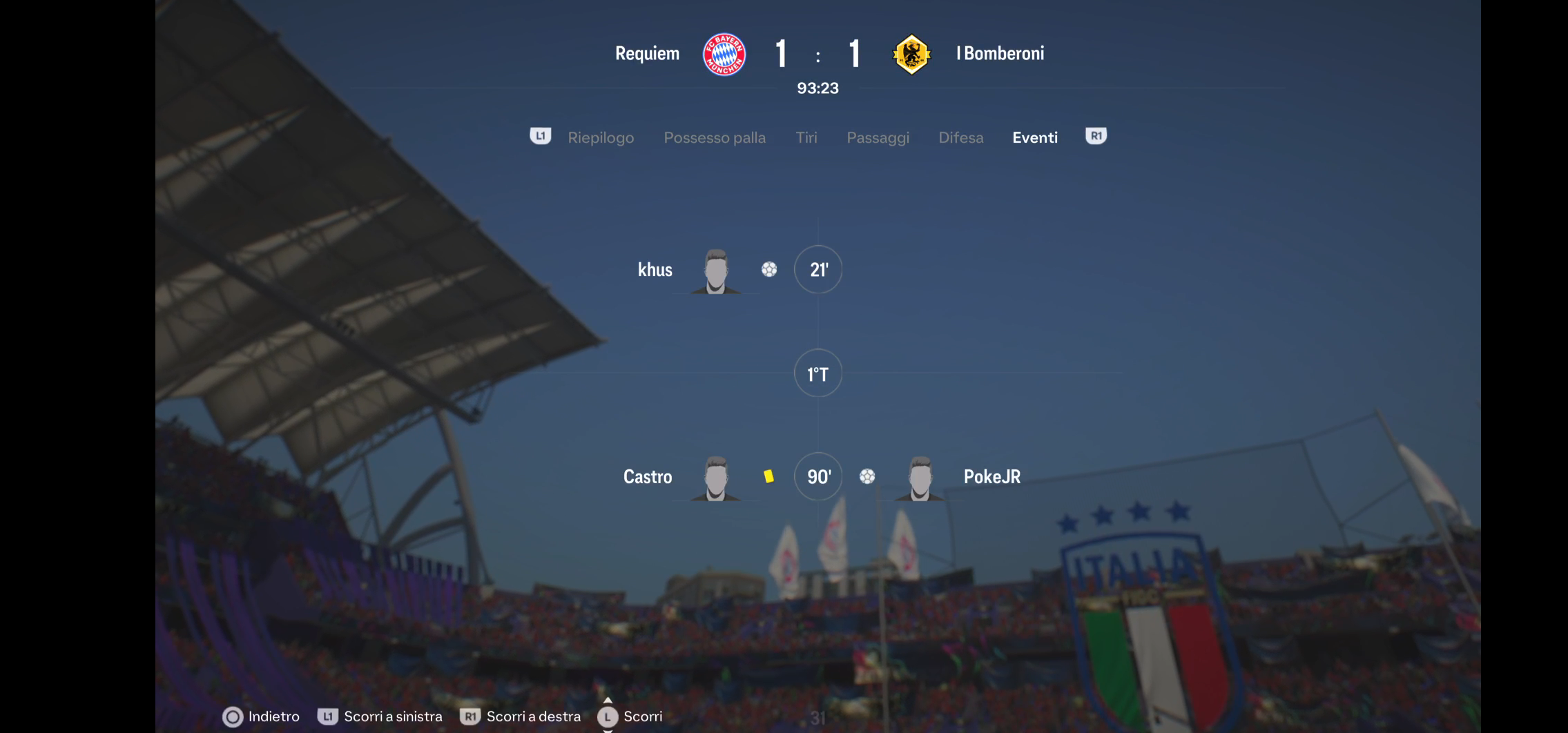Click the Castro player avatar

coord(716,478)
